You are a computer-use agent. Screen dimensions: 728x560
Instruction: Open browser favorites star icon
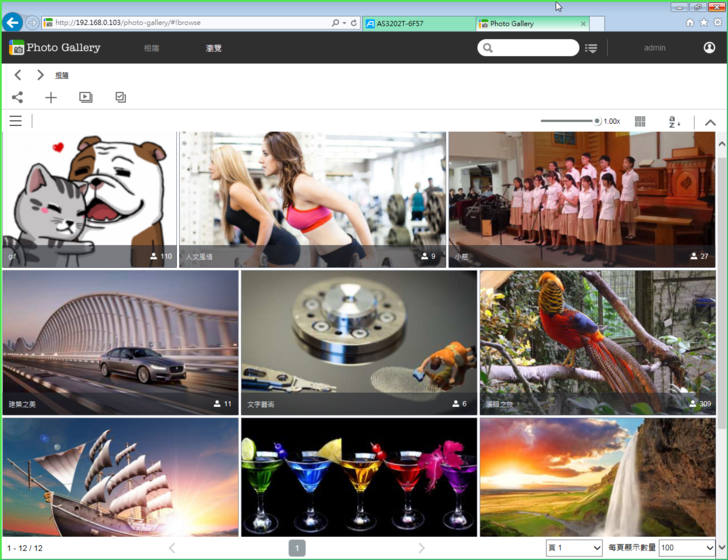704,22
